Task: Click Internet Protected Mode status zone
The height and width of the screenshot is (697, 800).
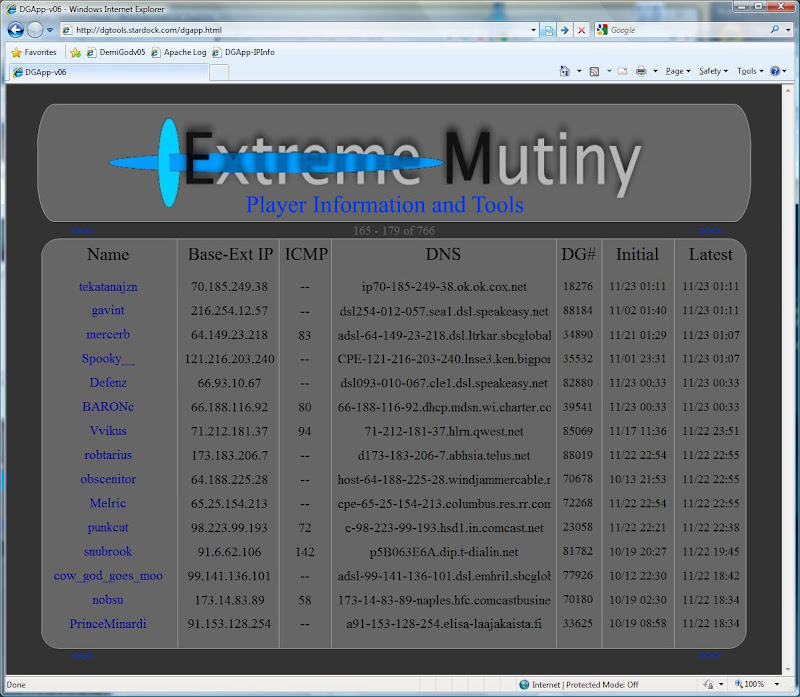Action: point(579,685)
